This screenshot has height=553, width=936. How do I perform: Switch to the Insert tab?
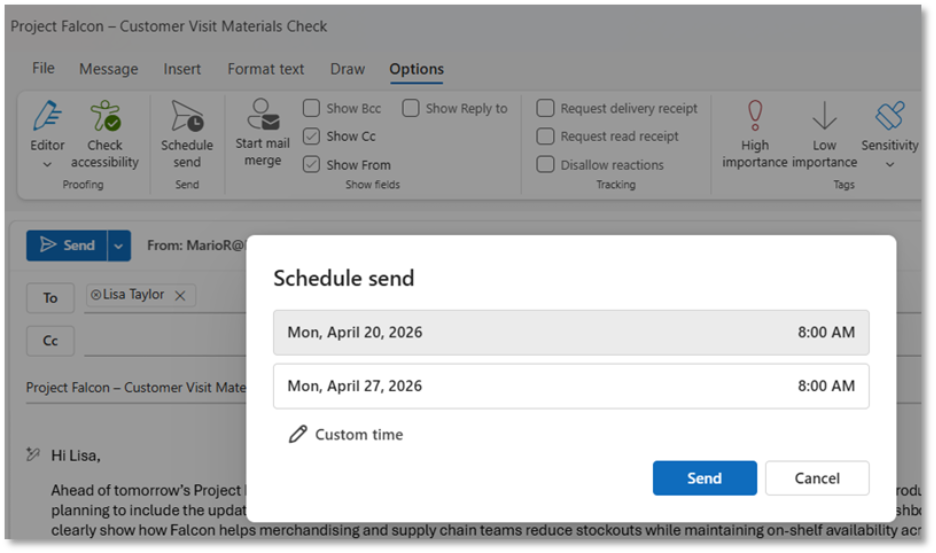[182, 69]
